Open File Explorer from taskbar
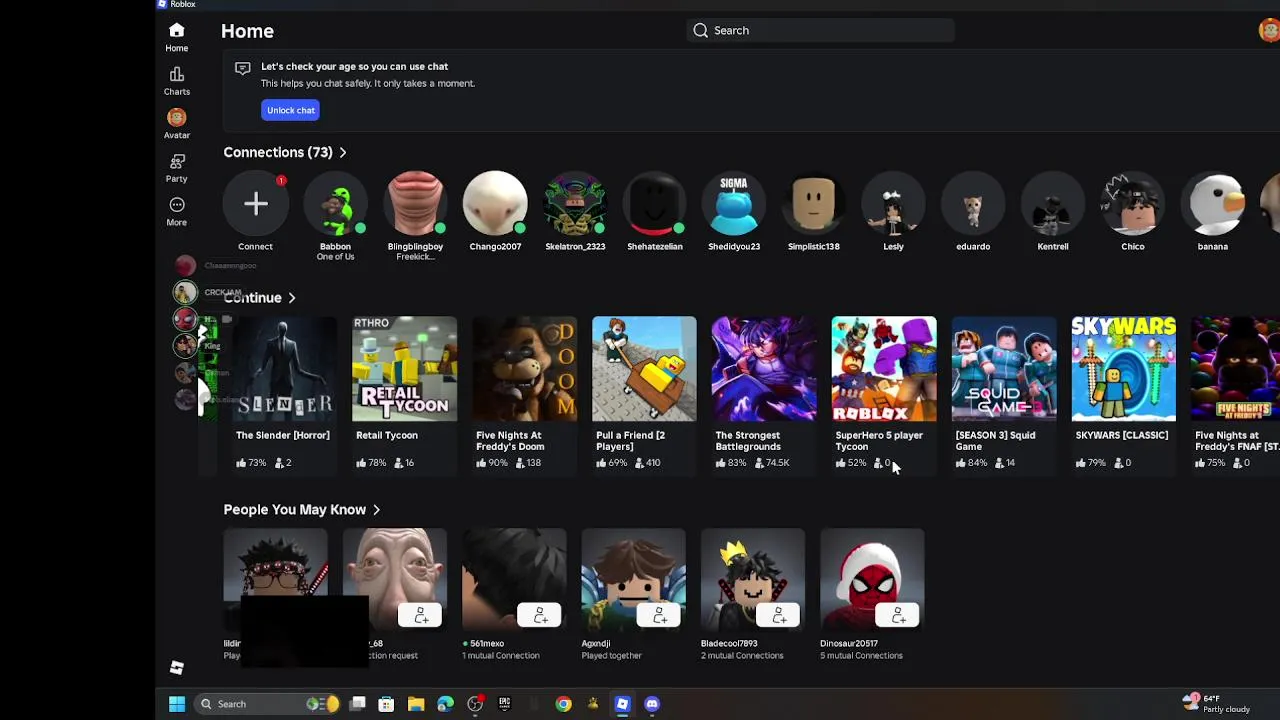 [x=416, y=704]
